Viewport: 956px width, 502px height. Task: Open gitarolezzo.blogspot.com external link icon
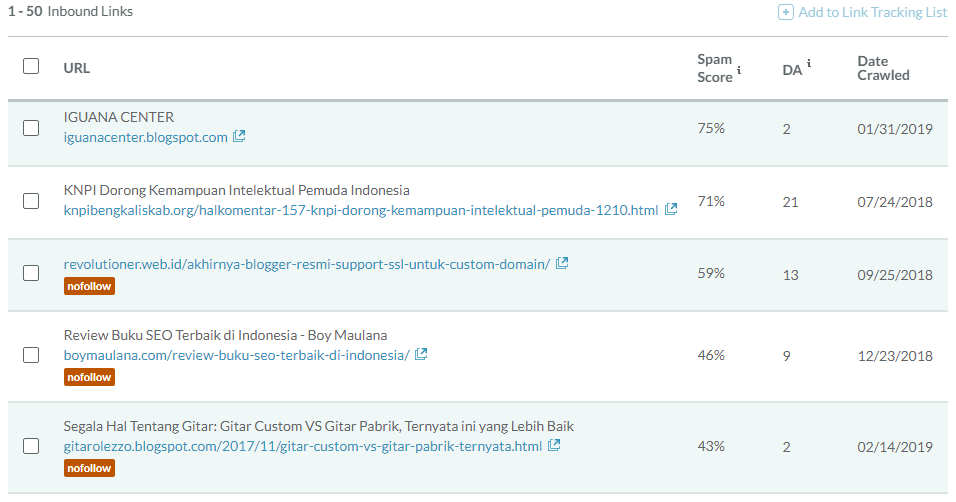[x=554, y=445]
